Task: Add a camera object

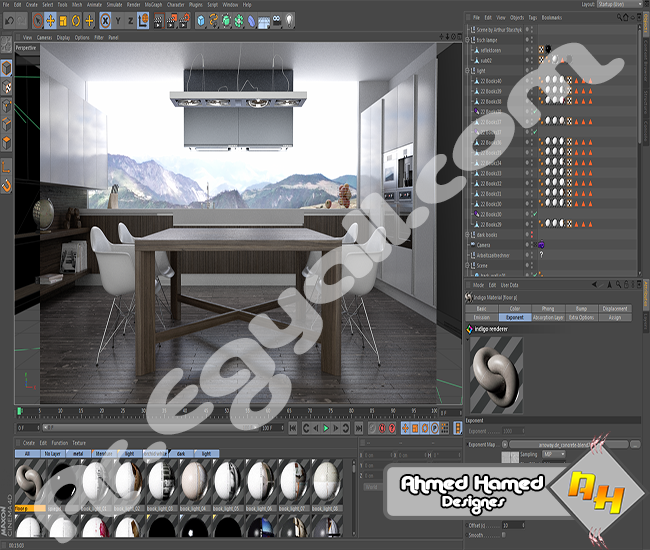Action: tap(277, 21)
